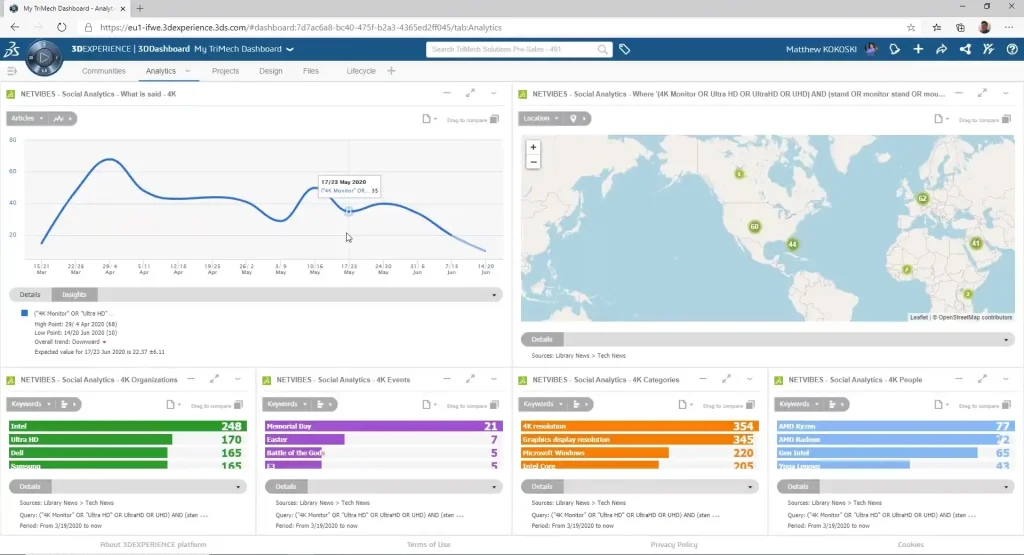Switch to Files tab
This screenshot has height=555, width=1024.
(311, 71)
